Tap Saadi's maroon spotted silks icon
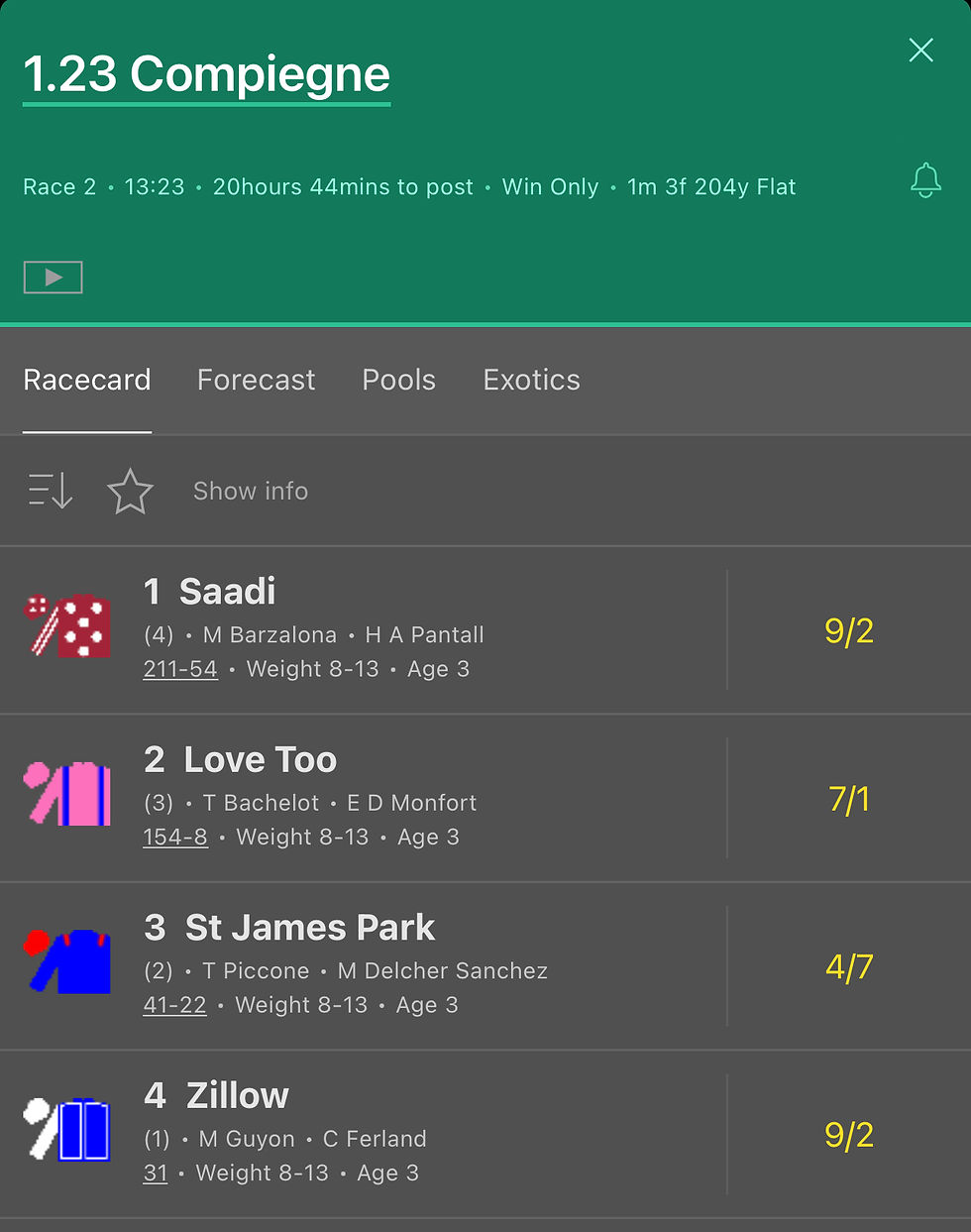This screenshot has width=971, height=1232. 67,625
